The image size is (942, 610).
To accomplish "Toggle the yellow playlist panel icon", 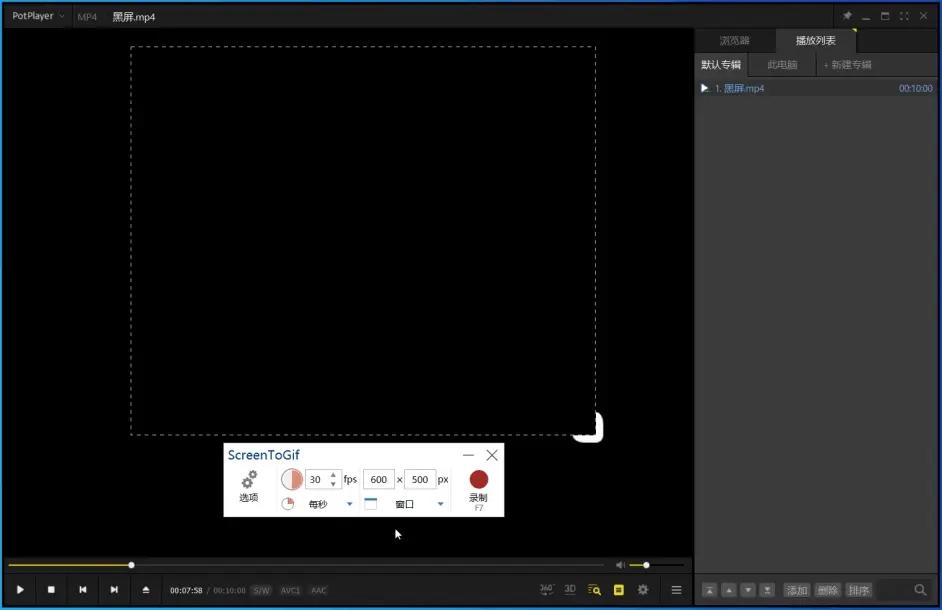I will pyautogui.click(x=619, y=590).
